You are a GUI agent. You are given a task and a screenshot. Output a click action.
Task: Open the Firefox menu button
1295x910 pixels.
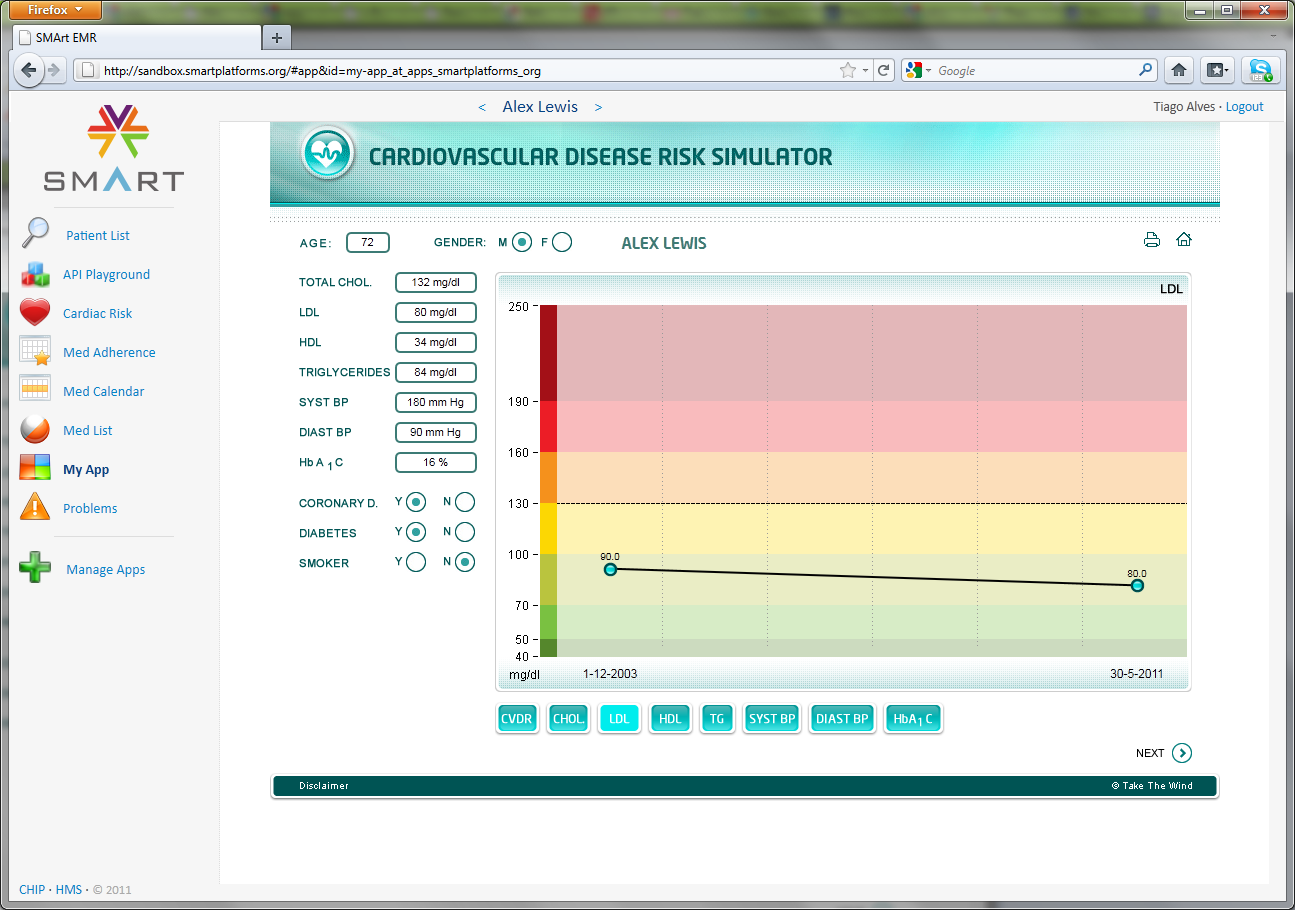tap(54, 9)
